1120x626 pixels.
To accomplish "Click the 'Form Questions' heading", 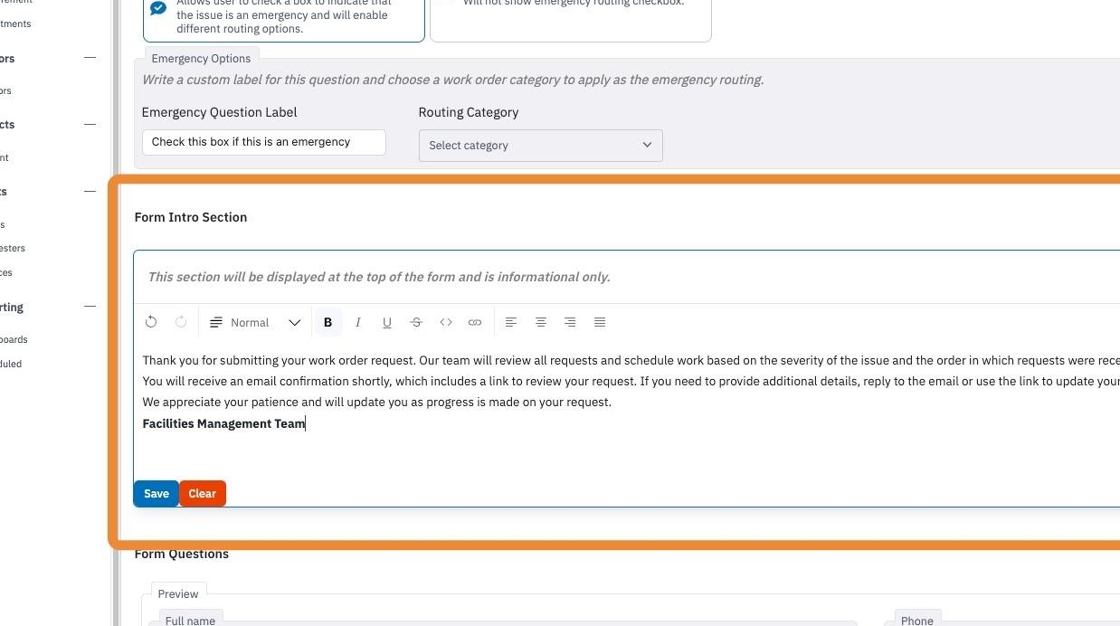I will 181,554.
